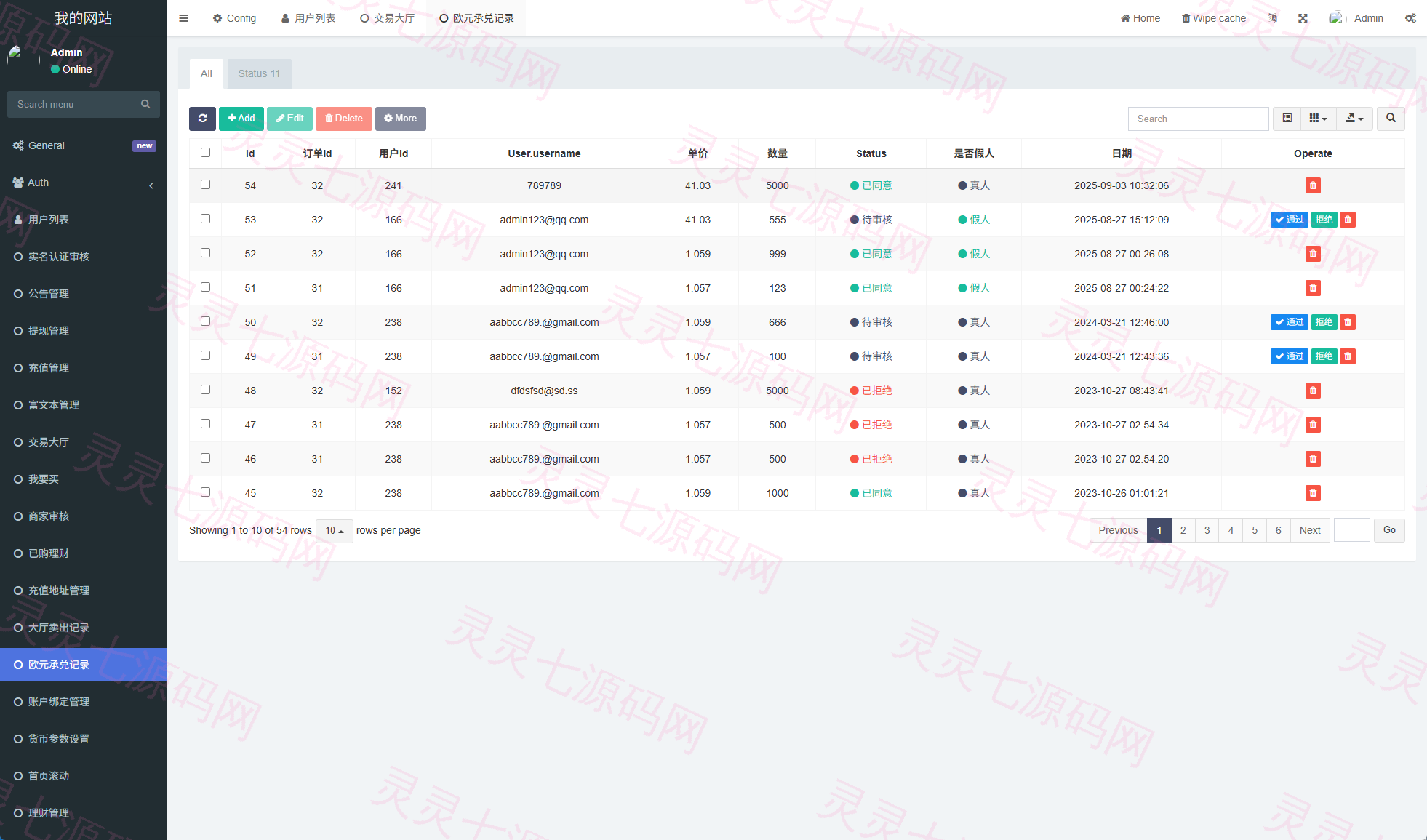Click the page number jump input box
Image resolution: width=1427 pixels, height=840 pixels.
pyautogui.click(x=1351, y=530)
